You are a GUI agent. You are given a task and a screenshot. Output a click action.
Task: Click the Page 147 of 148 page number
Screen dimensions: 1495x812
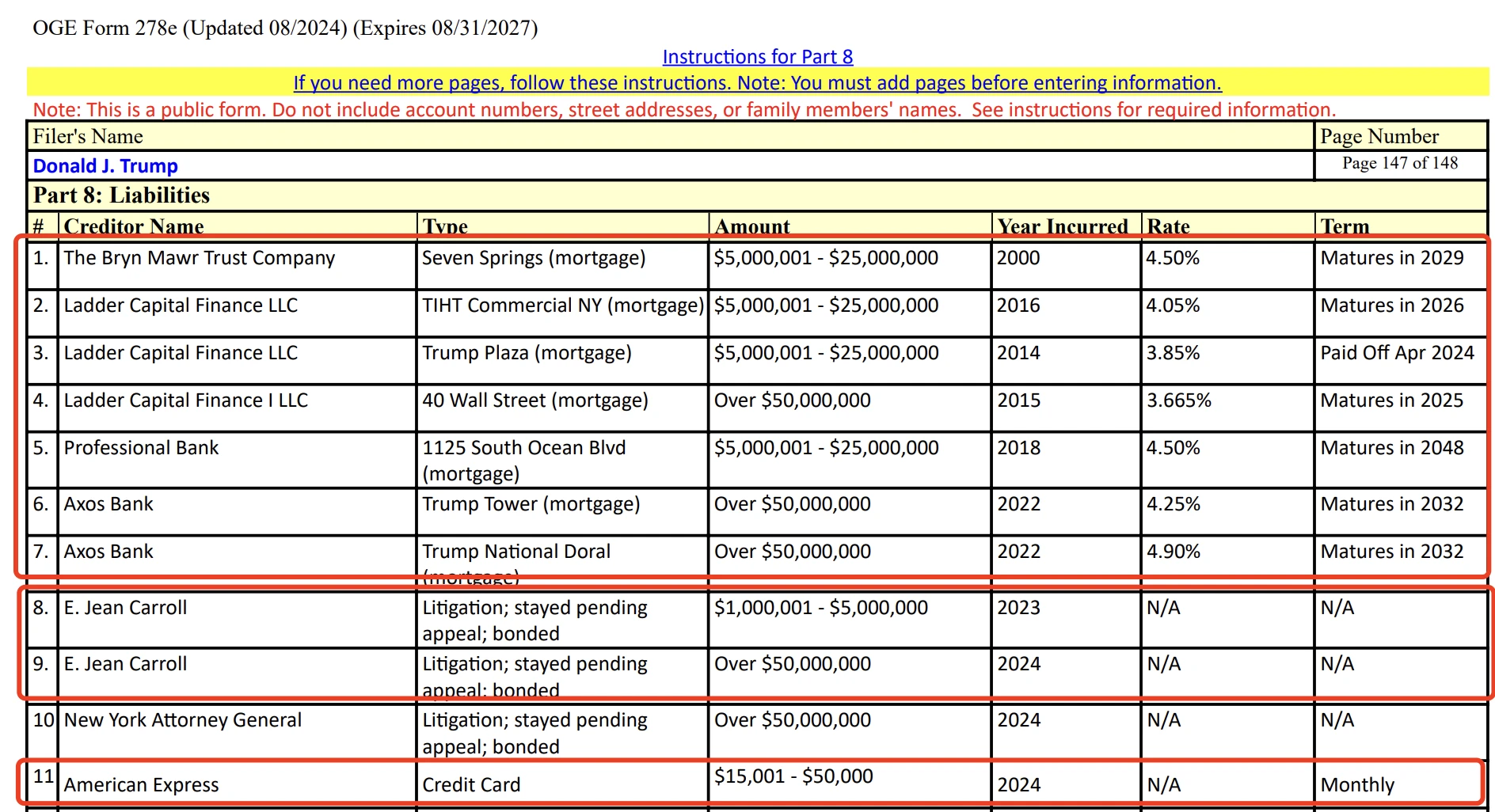pyautogui.click(x=1400, y=163)
